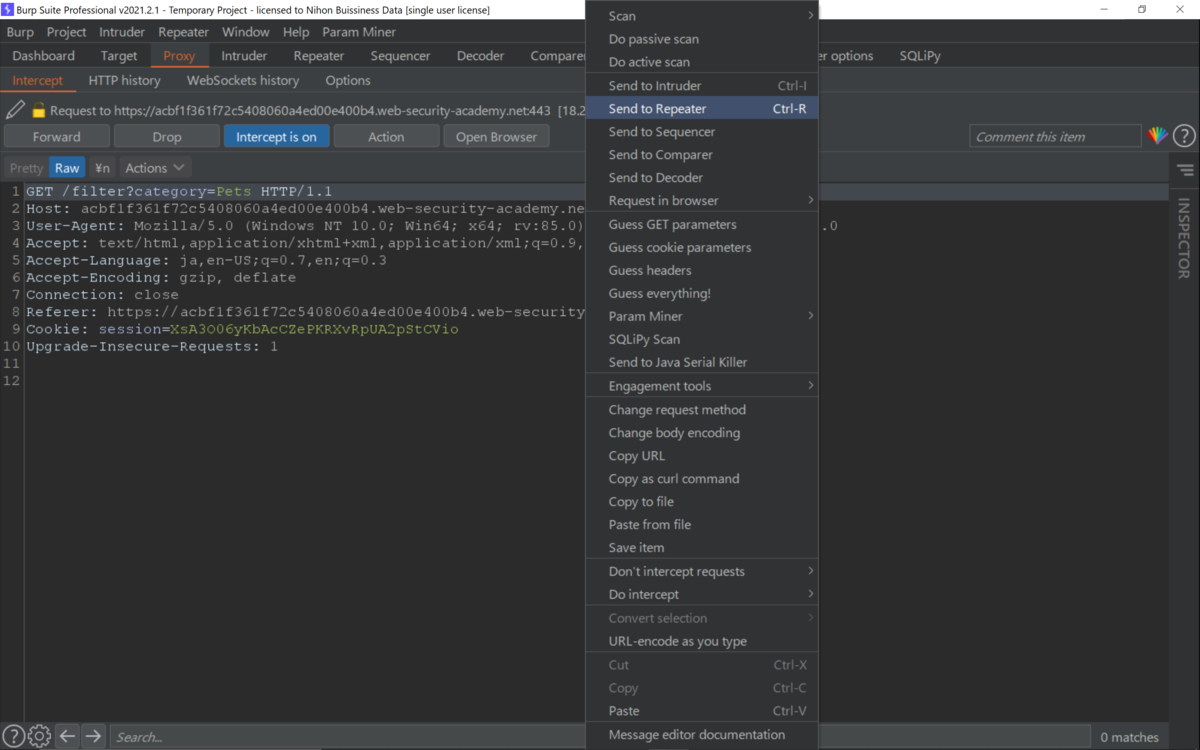Click the help icon next to comment field
Screen dimensions: 1200x750
(1184, 136)
